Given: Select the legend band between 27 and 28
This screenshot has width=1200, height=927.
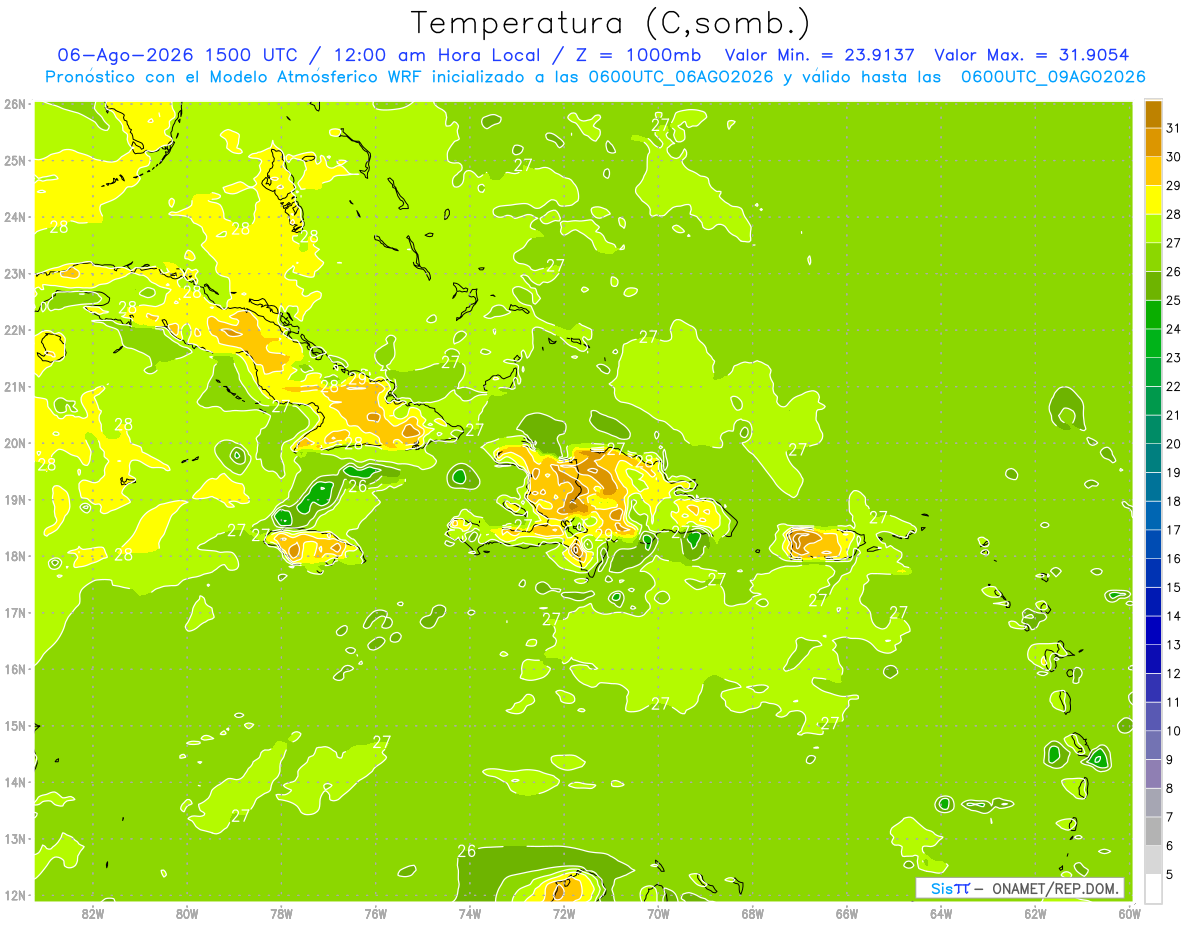Looking at the screenshot, I should 1153,229.
